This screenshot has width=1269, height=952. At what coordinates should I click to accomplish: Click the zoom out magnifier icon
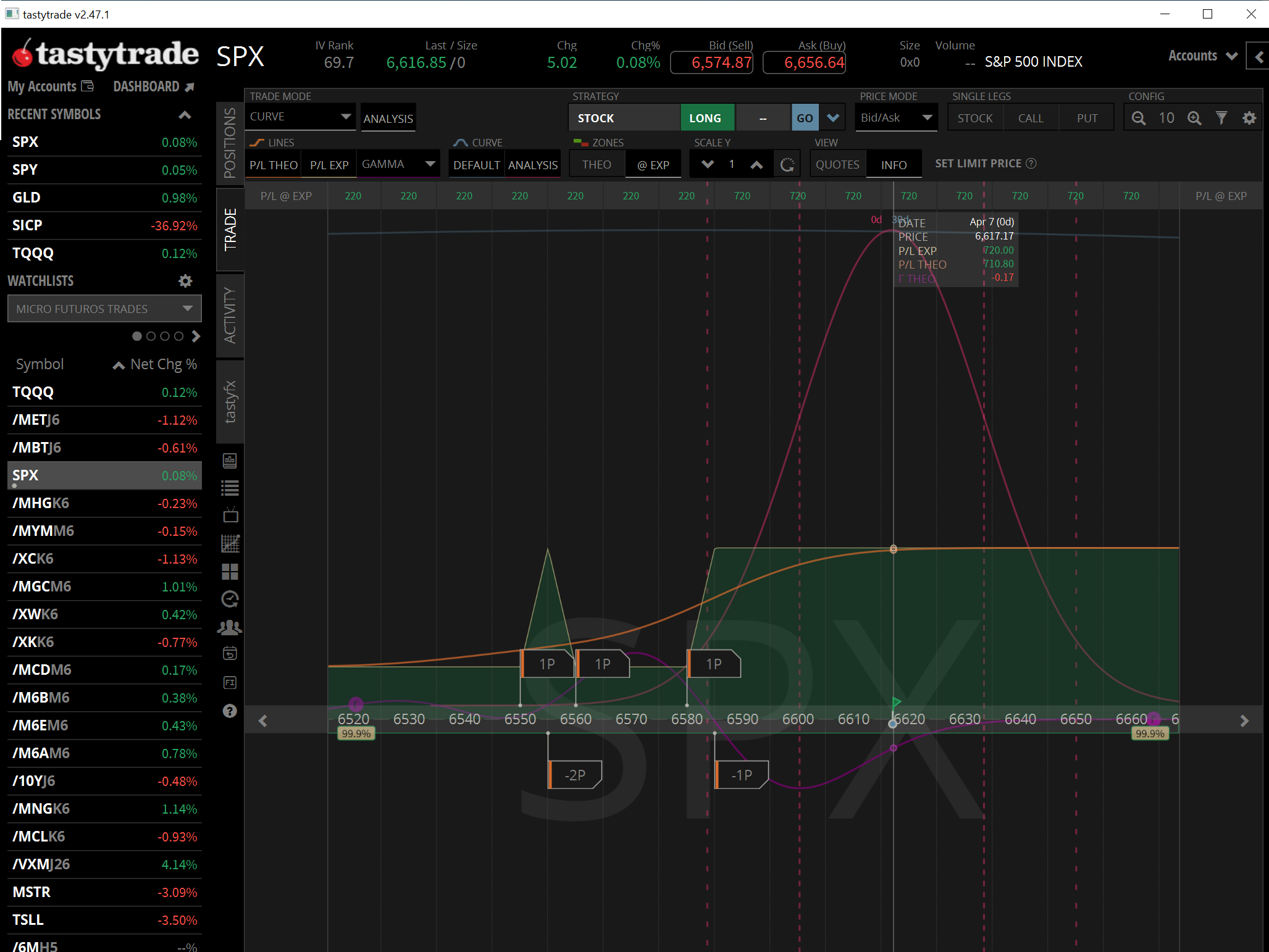(x=1138, y=118)
